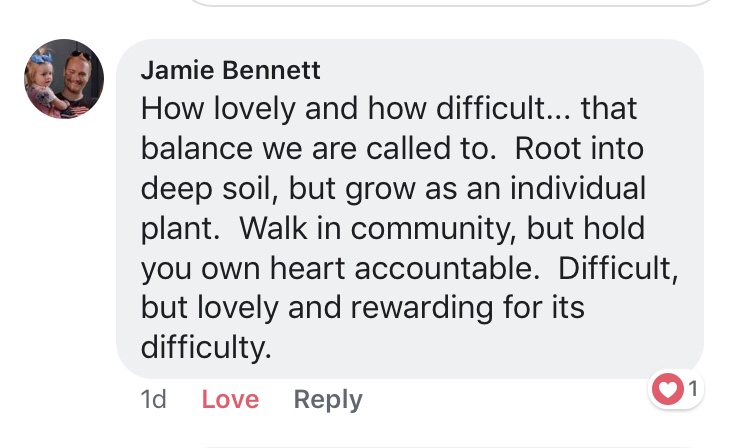Click the word "Difficult," ending the fifth line
Image resolution: width=746 pixels, height=448 pixels.
click(x=620, y=268)
